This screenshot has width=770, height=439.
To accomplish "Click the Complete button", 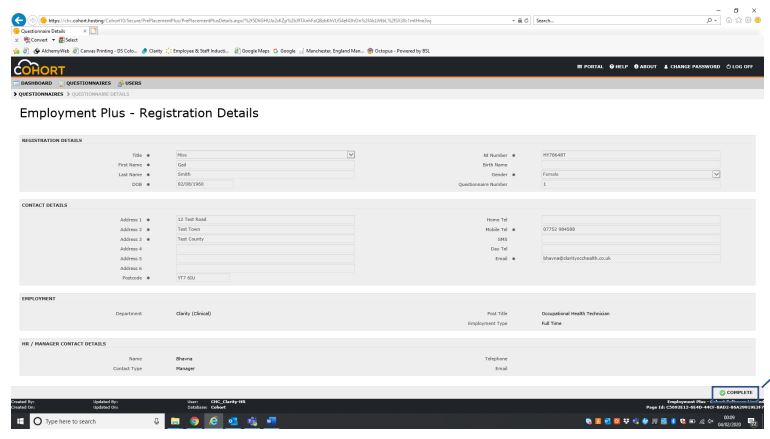I will (x=736, y=393).
